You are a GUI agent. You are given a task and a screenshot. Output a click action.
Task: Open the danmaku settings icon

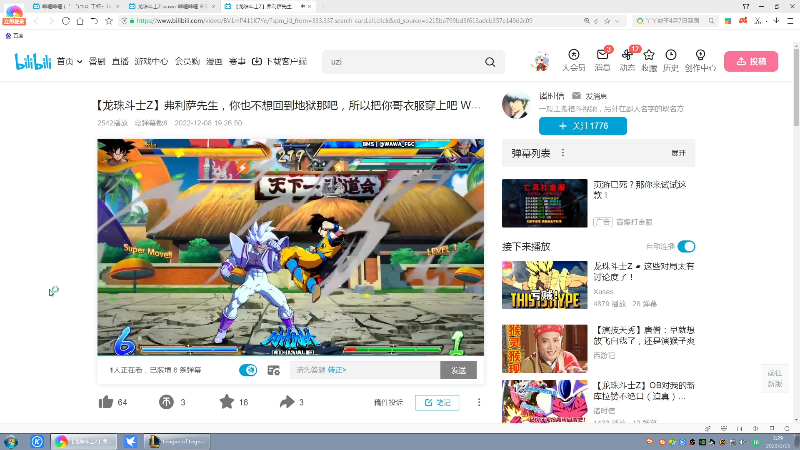273,370
